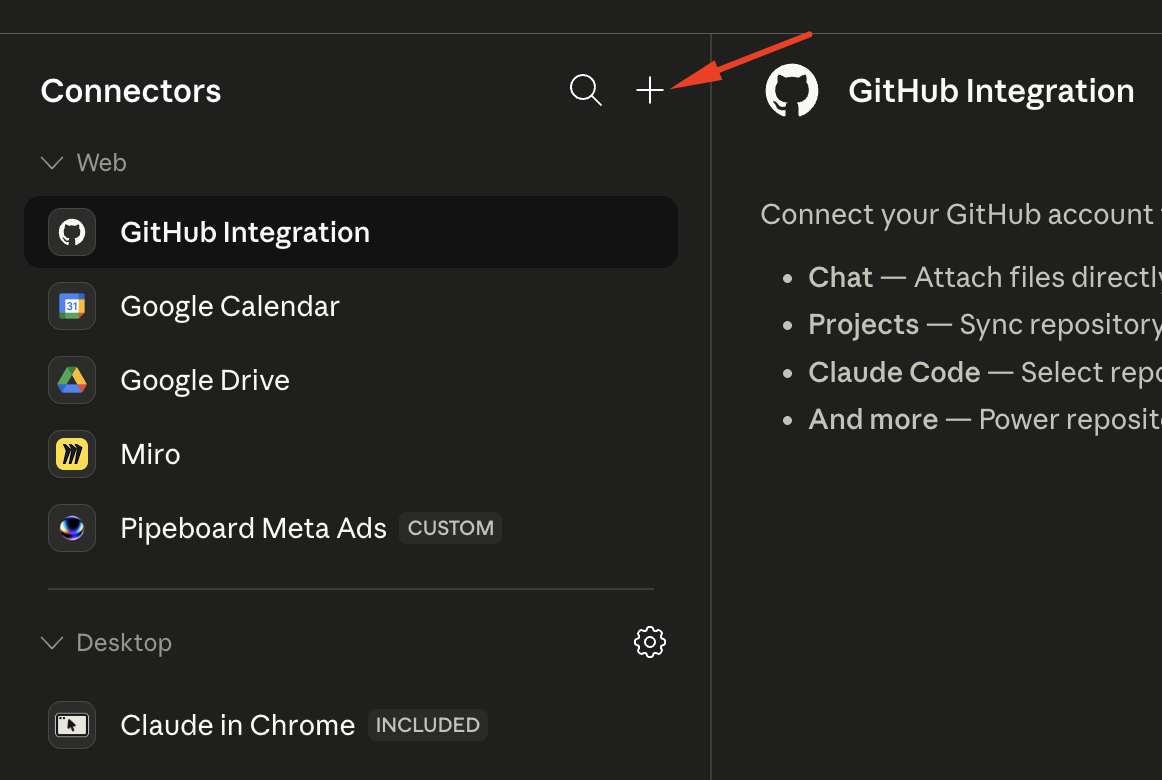
Task: Click the GitHub icon in the connector list
Action: [72, 232]
